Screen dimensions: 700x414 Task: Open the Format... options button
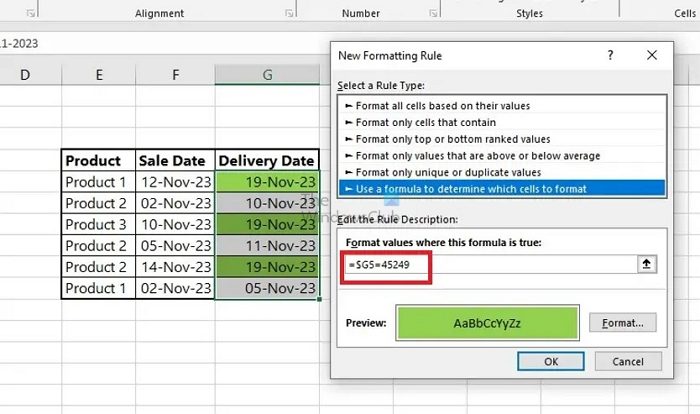(x=623, y=323)
